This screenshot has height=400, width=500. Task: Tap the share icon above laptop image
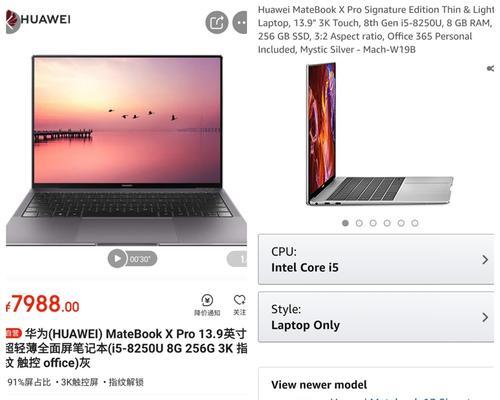217,22
